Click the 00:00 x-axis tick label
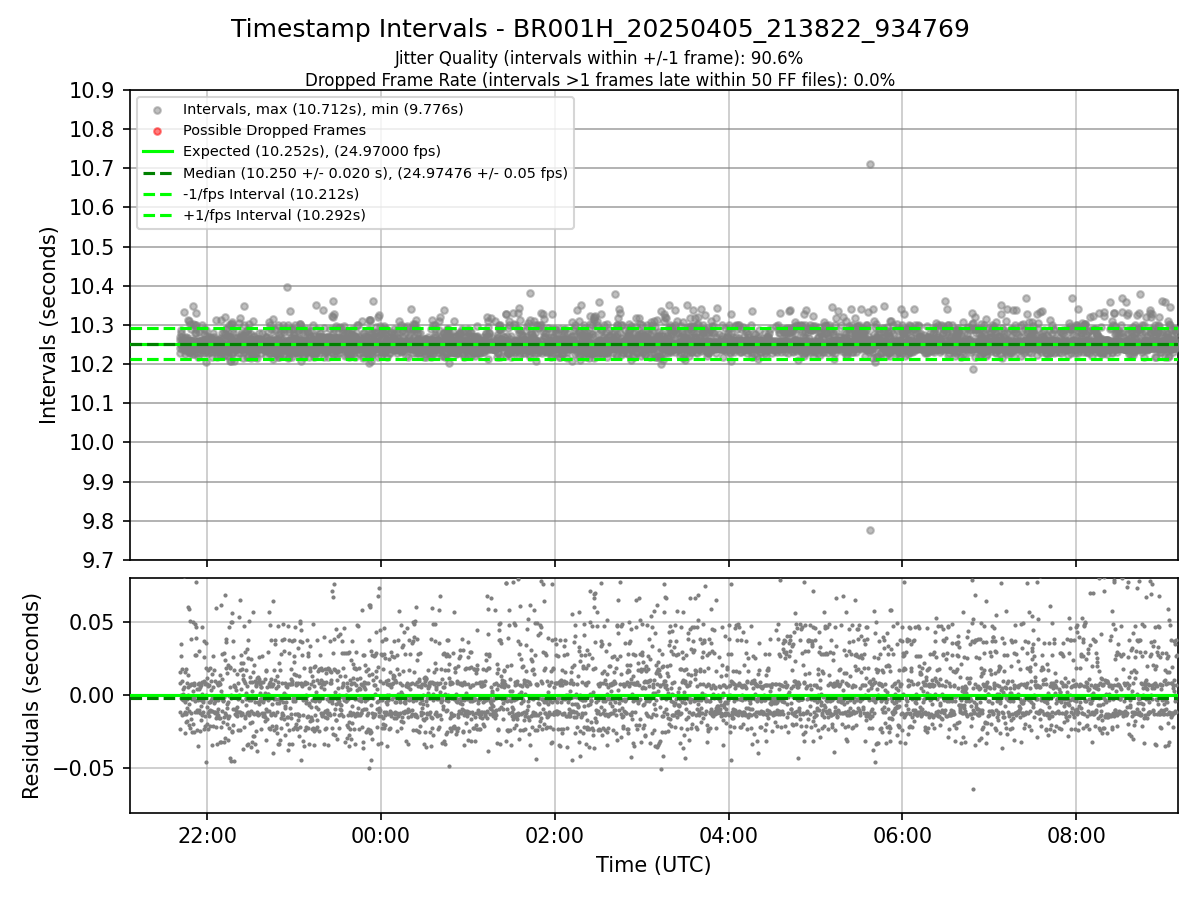This screenshot has height=900, width=1200. [x=380, y=835]
